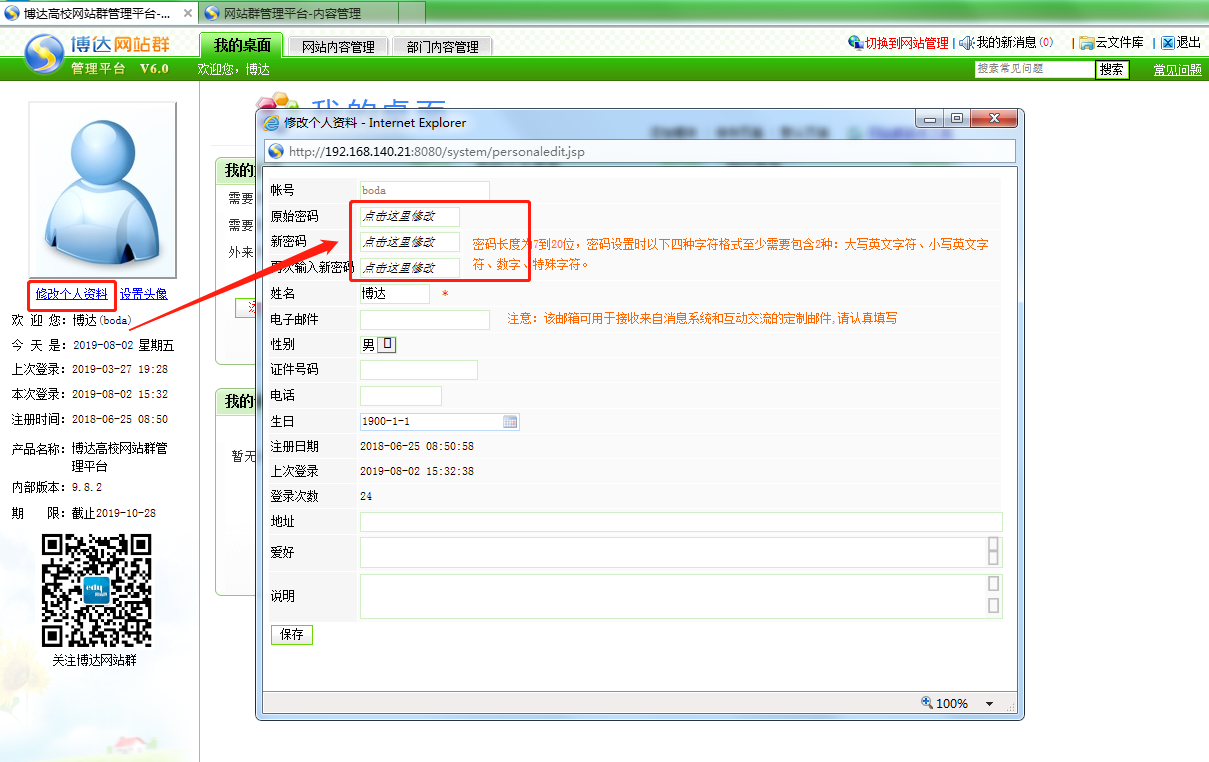Click the 本次登录 2019-08-02 15:32 text

pos(90,395)
